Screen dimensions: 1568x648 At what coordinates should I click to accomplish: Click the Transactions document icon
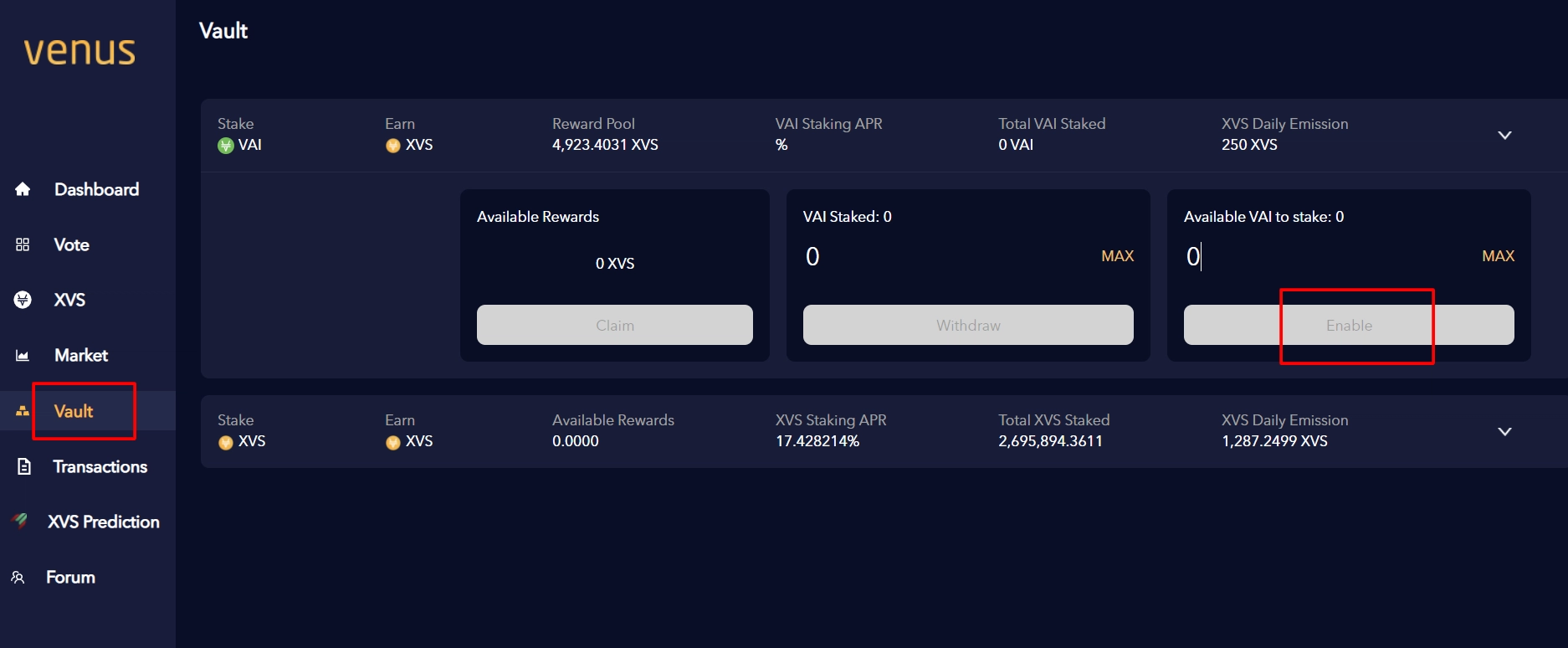click(x=24, y=466)
